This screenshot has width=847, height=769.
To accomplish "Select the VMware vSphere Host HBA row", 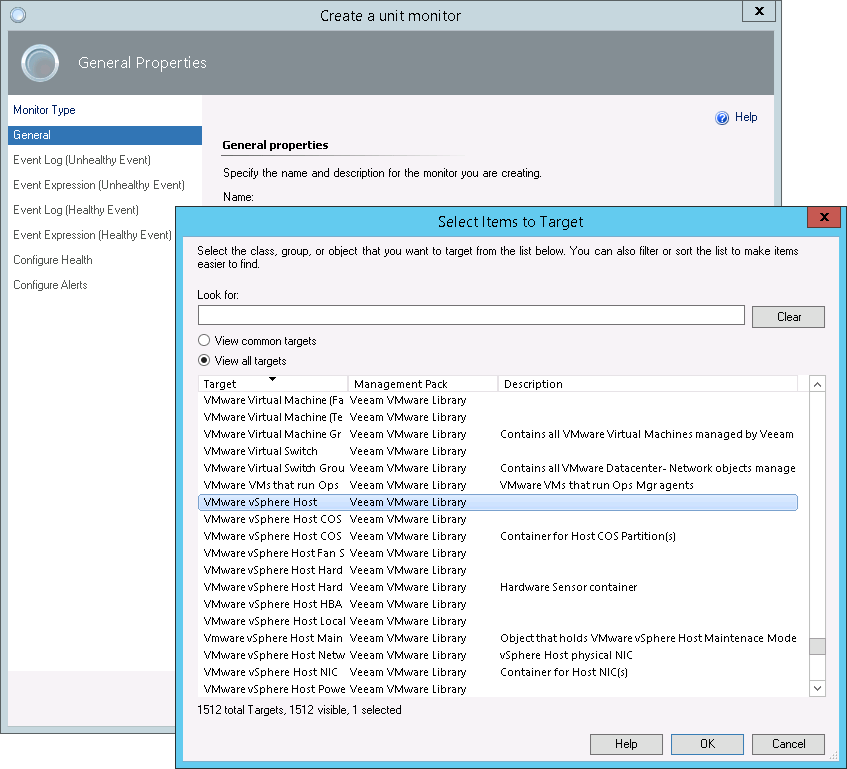I will coord(498,604).
